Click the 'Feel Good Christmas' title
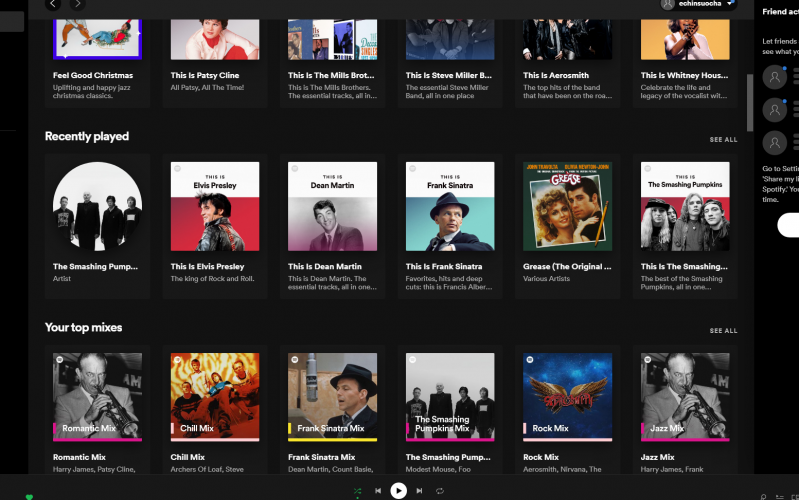This screenshot has width=799, height=500. [x=93, y=75]
